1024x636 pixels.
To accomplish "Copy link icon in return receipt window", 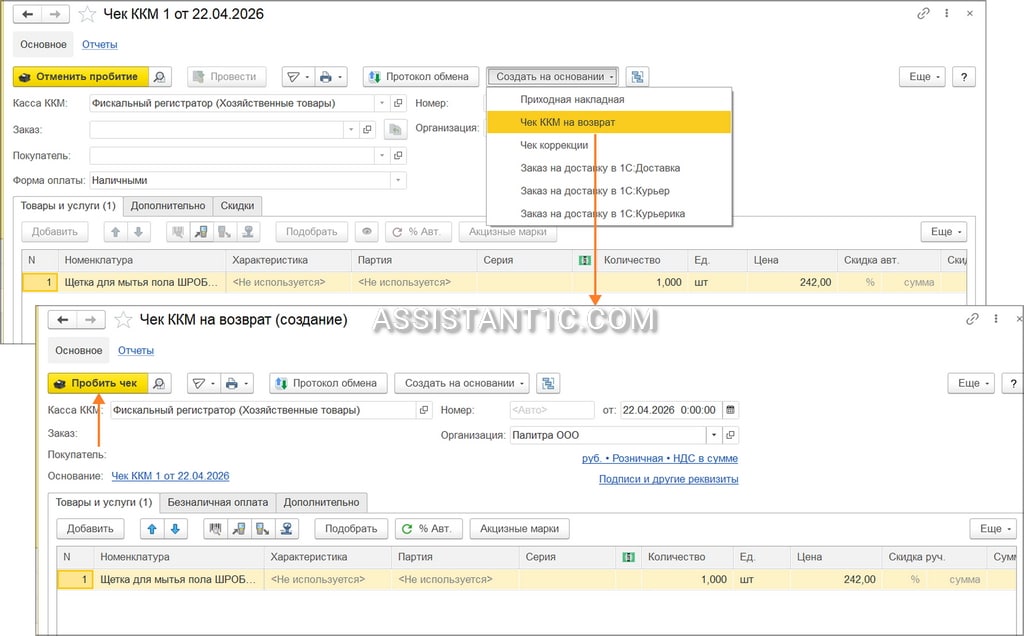I will [x=972, y=319].
